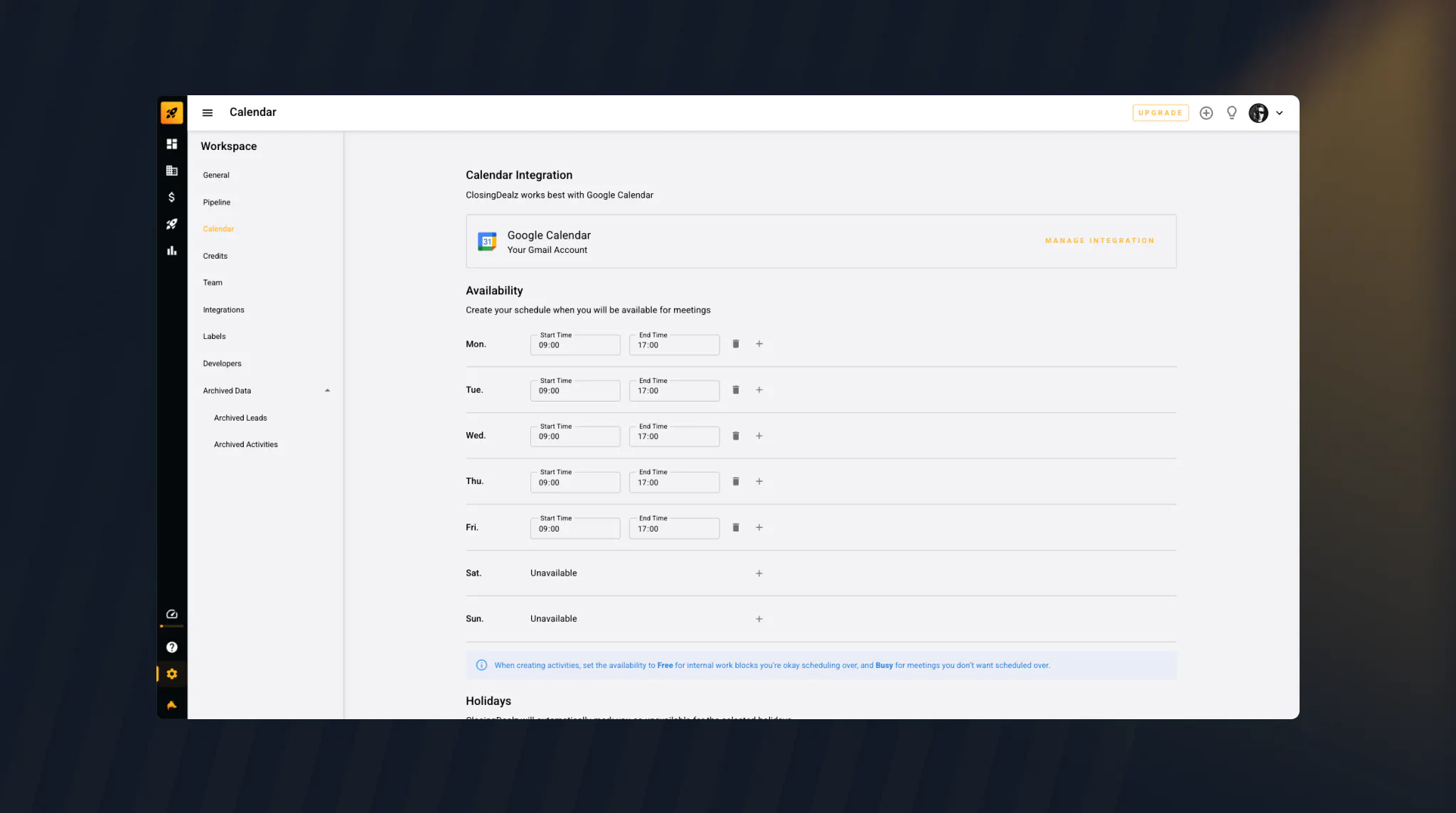Click the Saturday Unavailable text

(x=553, y=574)
